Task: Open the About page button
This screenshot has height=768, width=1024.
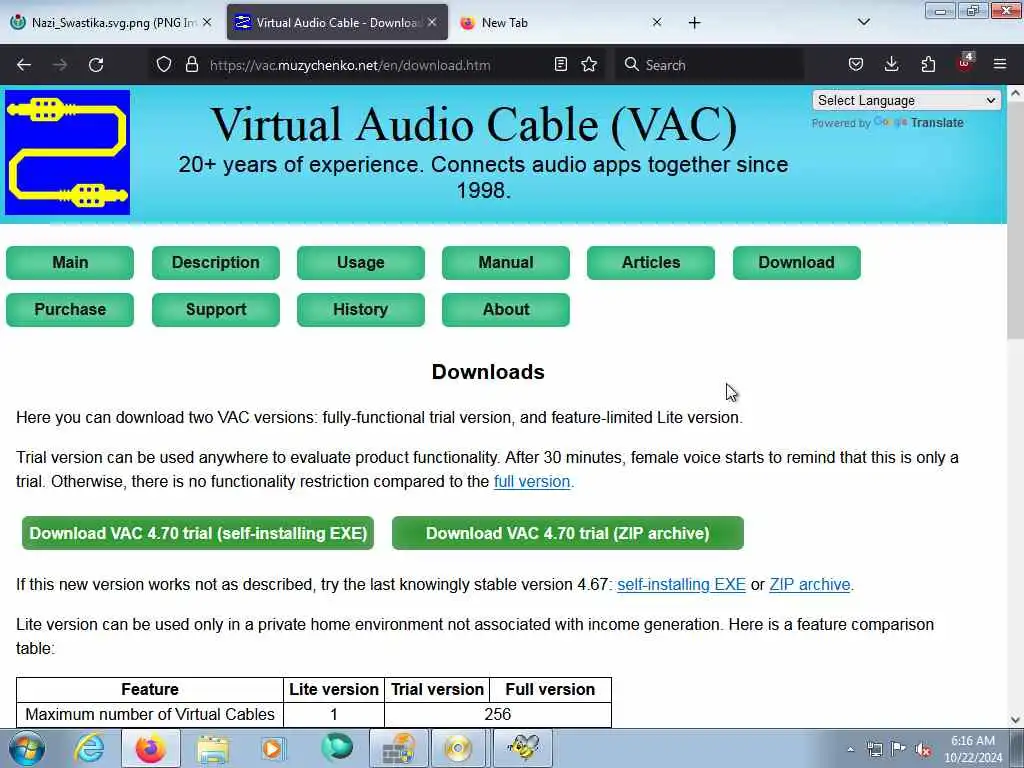Action: point(505,310)
